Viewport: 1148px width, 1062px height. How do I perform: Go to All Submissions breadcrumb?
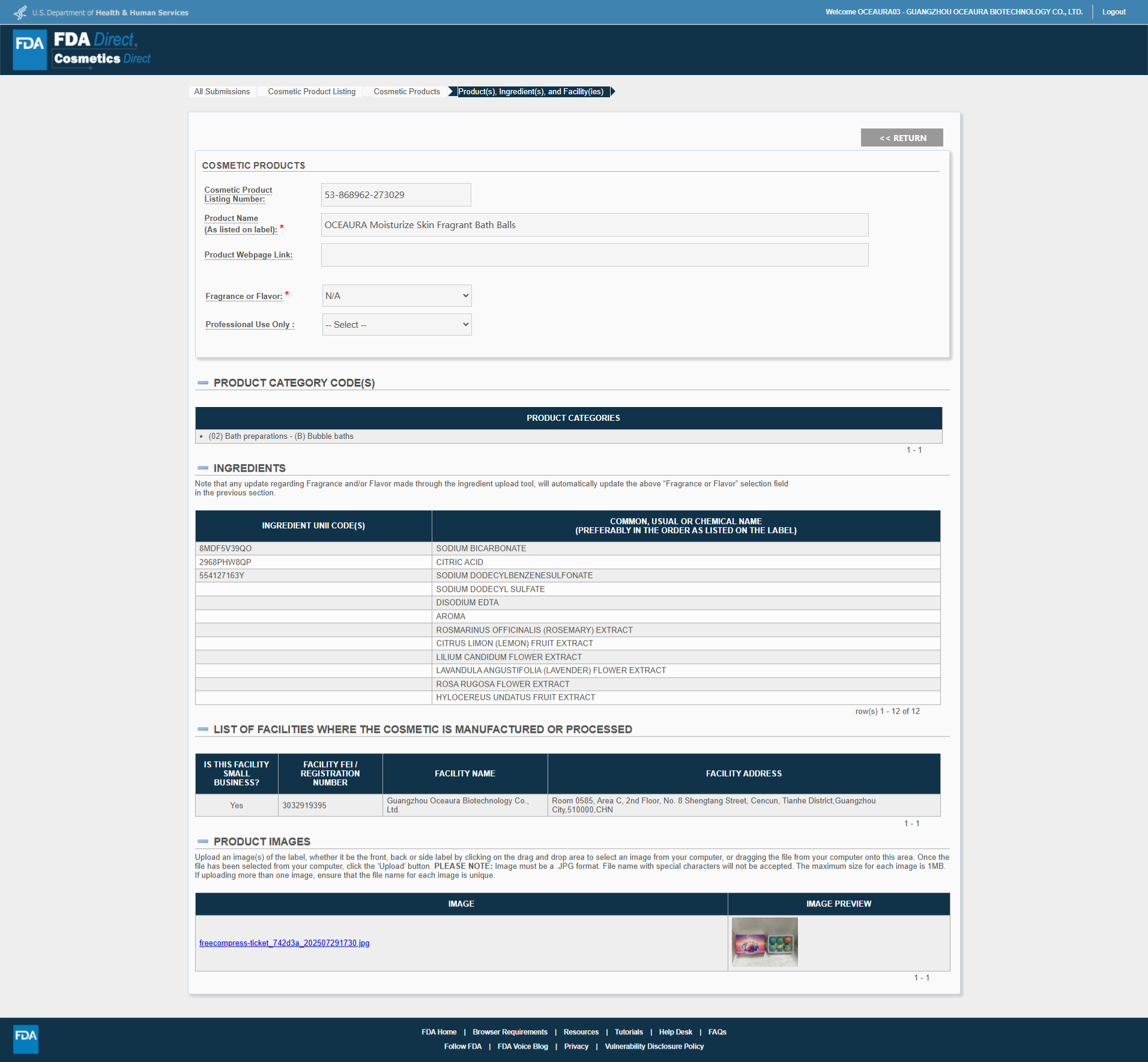(x=222, y=92)
